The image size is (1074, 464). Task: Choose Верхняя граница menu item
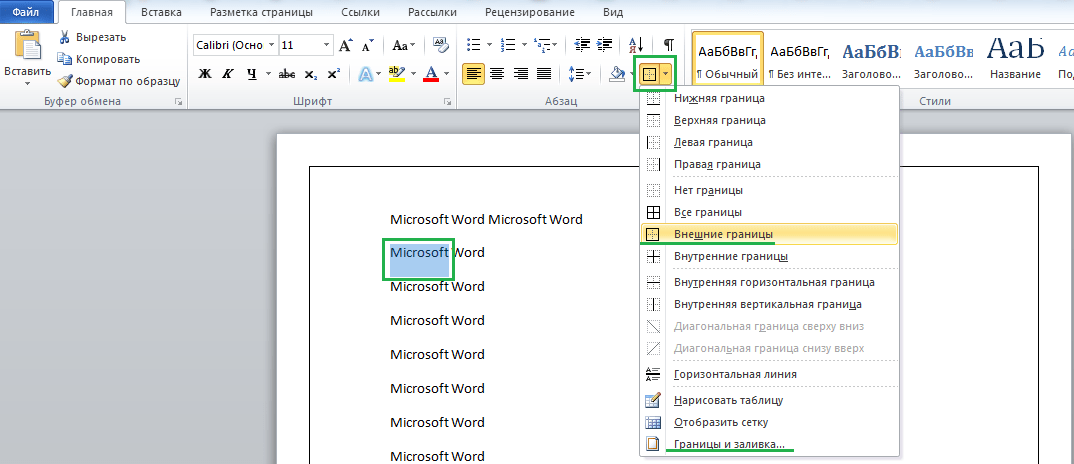(x=769, y=120)
